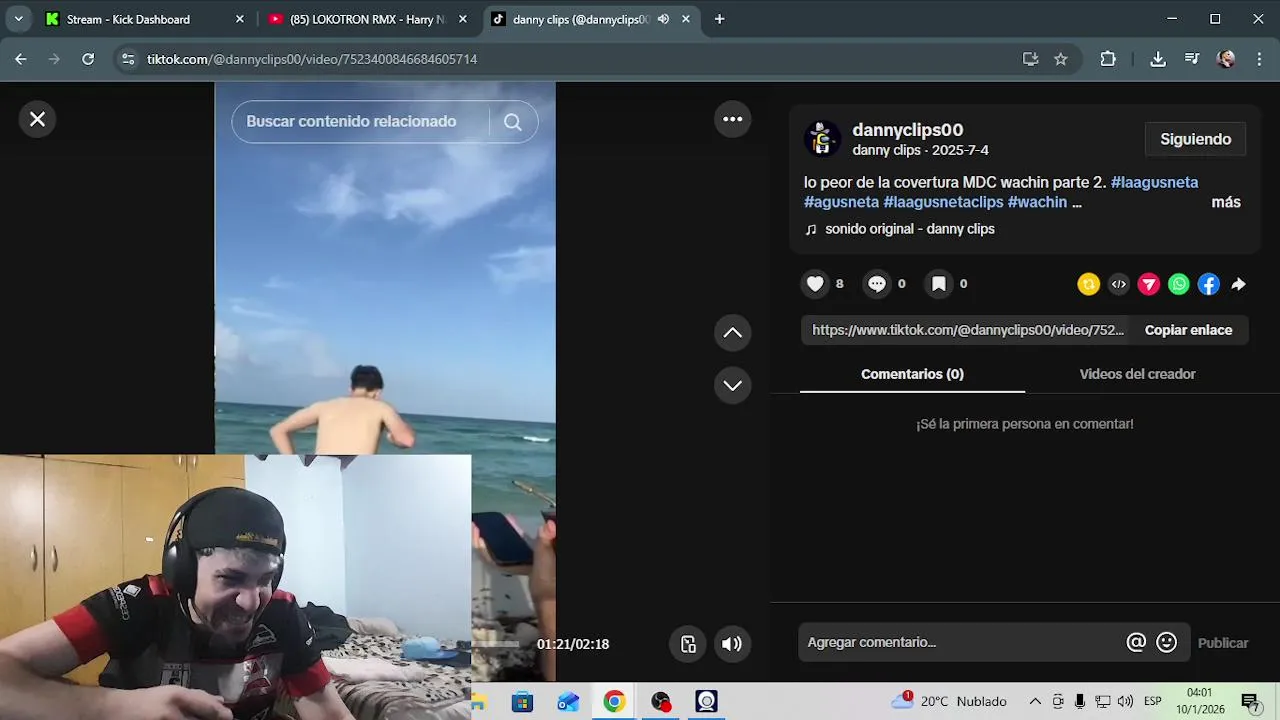Open the three-dots more options menu on the video
Viewport: 1280px width, 720px height.
point(733,119)
